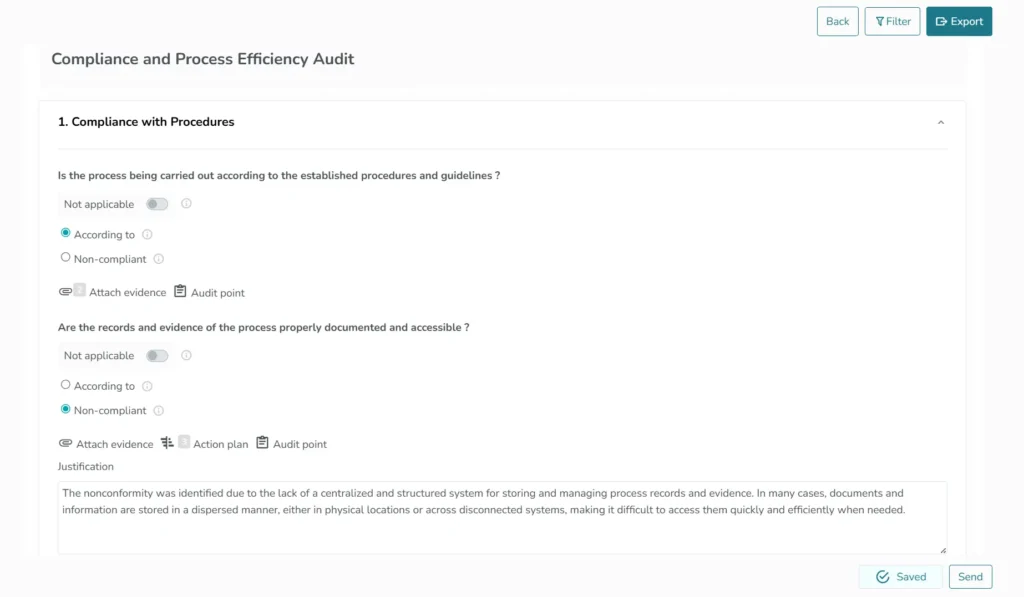Click info icon next to first Non-compliant option
Screen dimensions: 1024x597
[158, 259]
